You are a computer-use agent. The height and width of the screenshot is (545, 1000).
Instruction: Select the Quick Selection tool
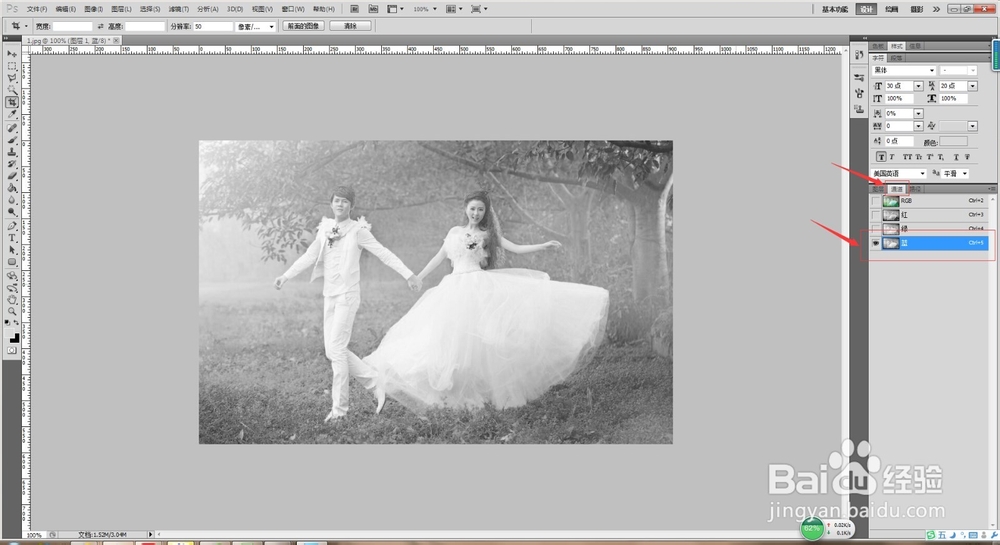click(x=12, y=90)
